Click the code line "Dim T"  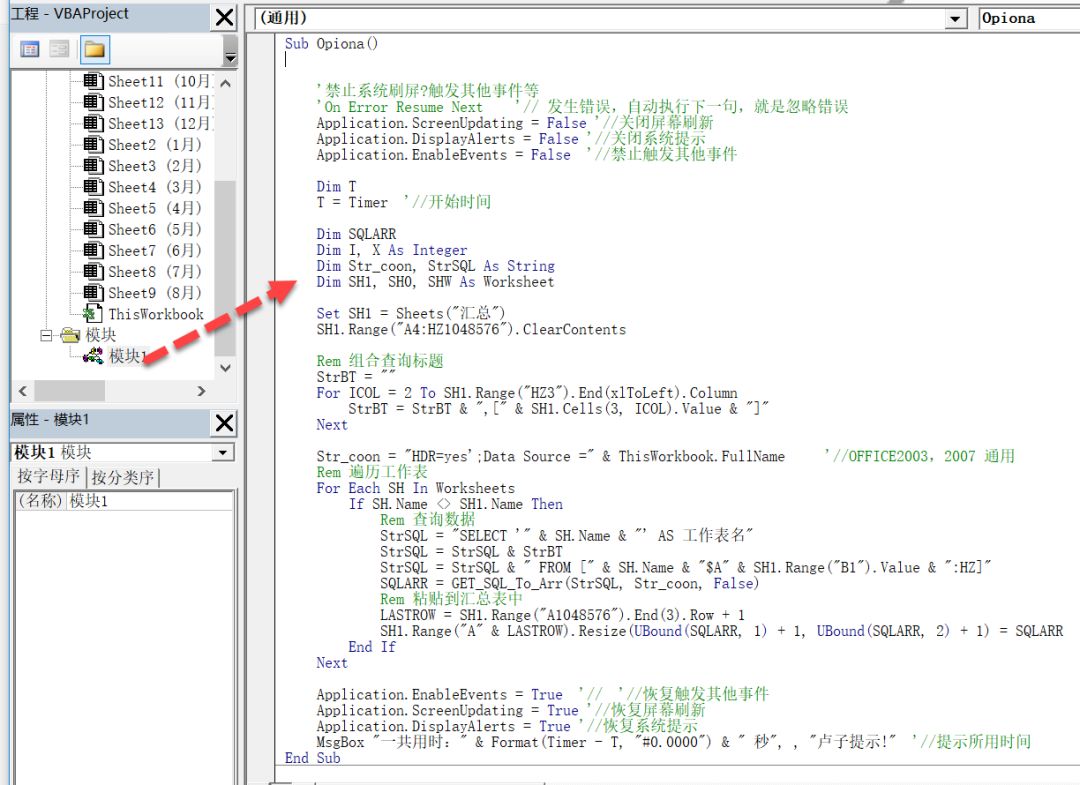pos(336,187)
